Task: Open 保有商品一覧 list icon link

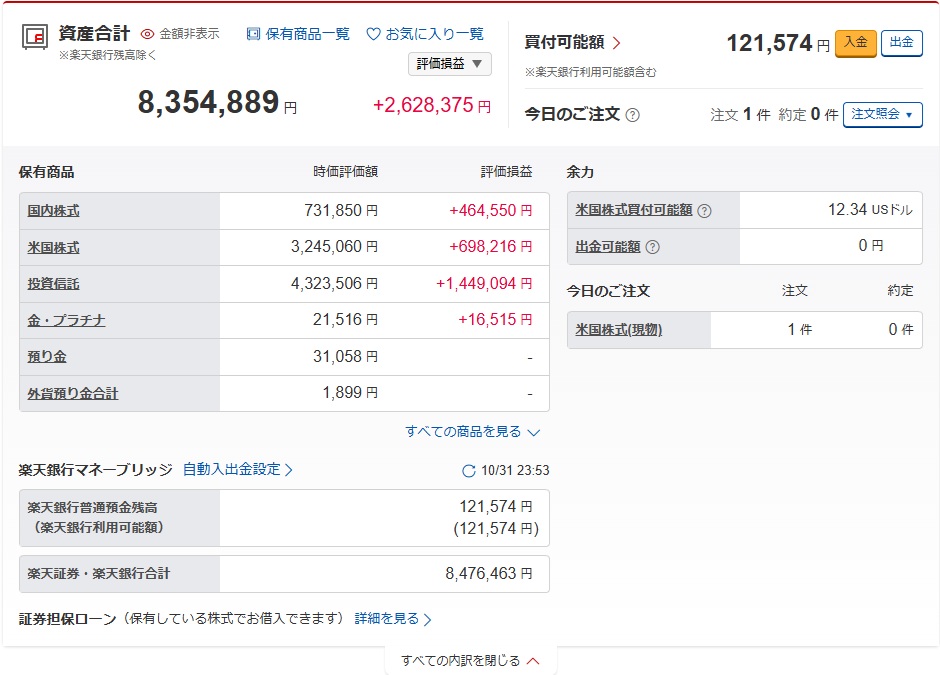Action: click(253, 34)
